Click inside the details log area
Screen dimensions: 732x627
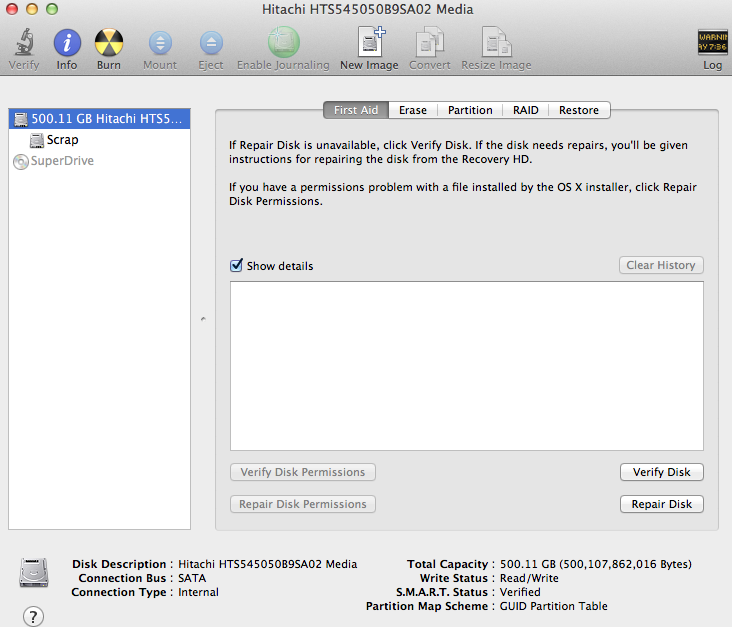(467, 366)
